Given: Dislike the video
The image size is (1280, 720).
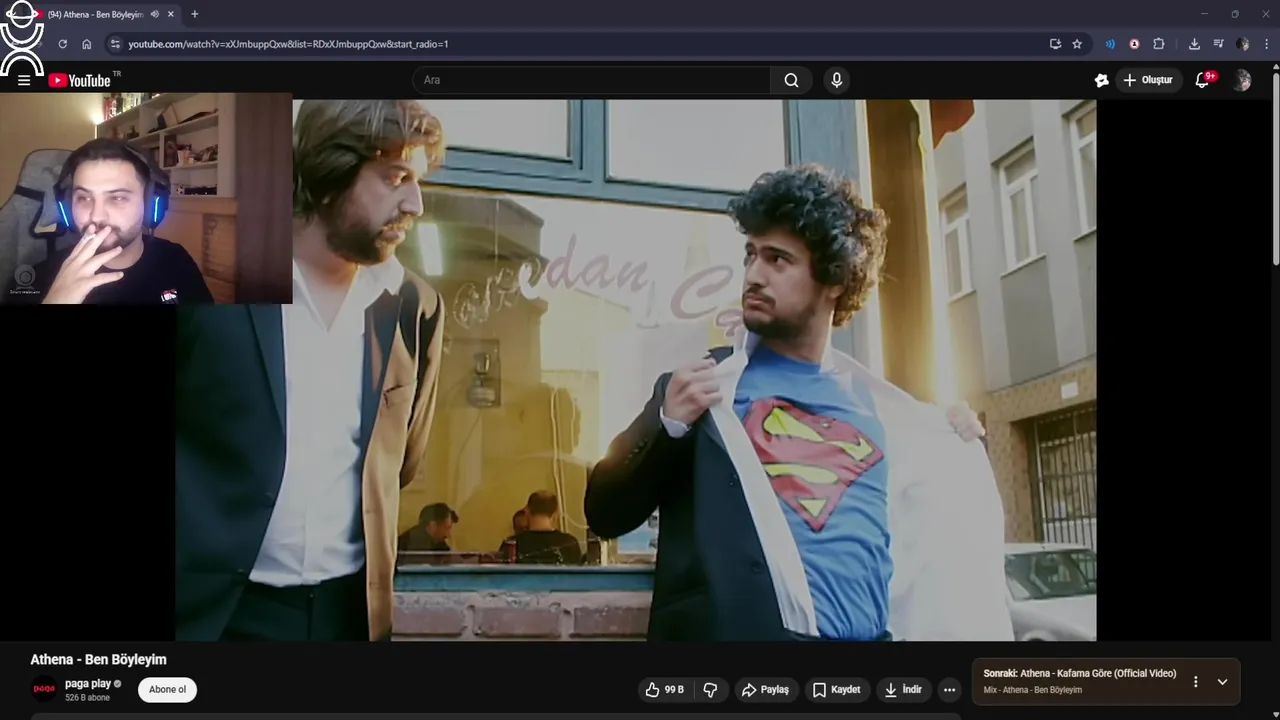Looking at the screenshot, I should click(710, 690).
